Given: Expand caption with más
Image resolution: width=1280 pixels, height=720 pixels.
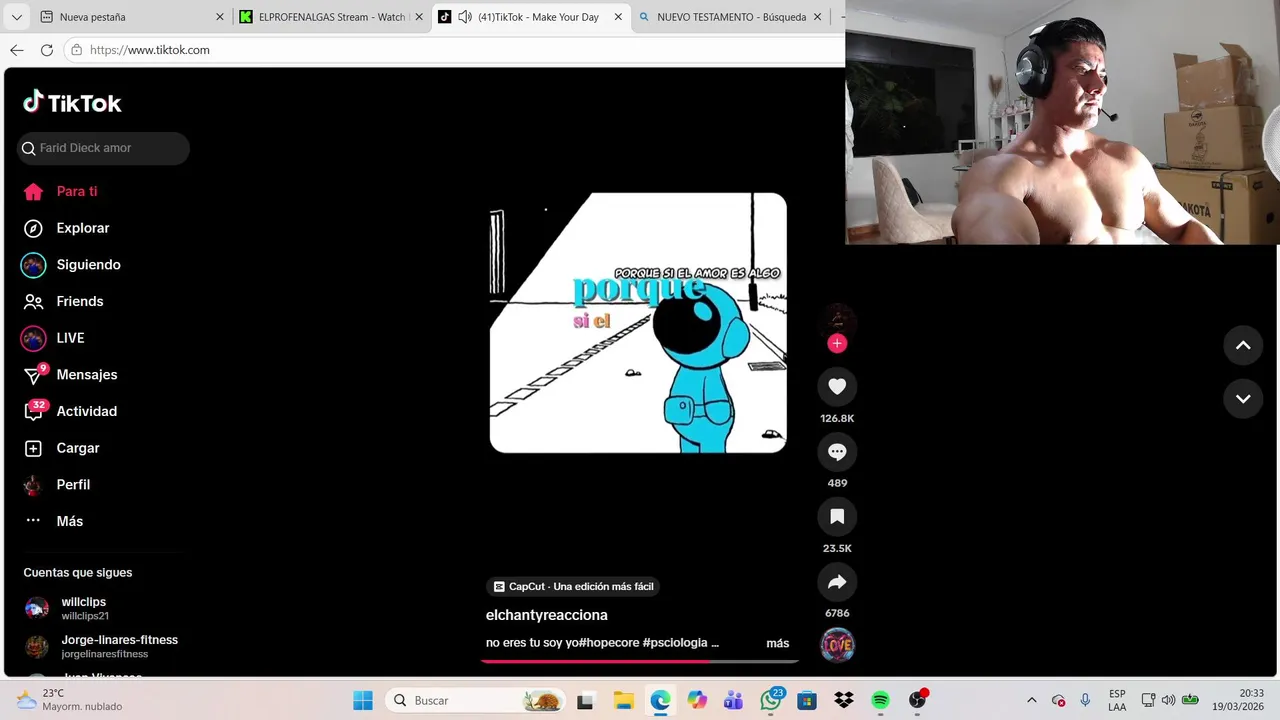Looking at the screenshot, I should pyautogui.click(x=777, y=643).
